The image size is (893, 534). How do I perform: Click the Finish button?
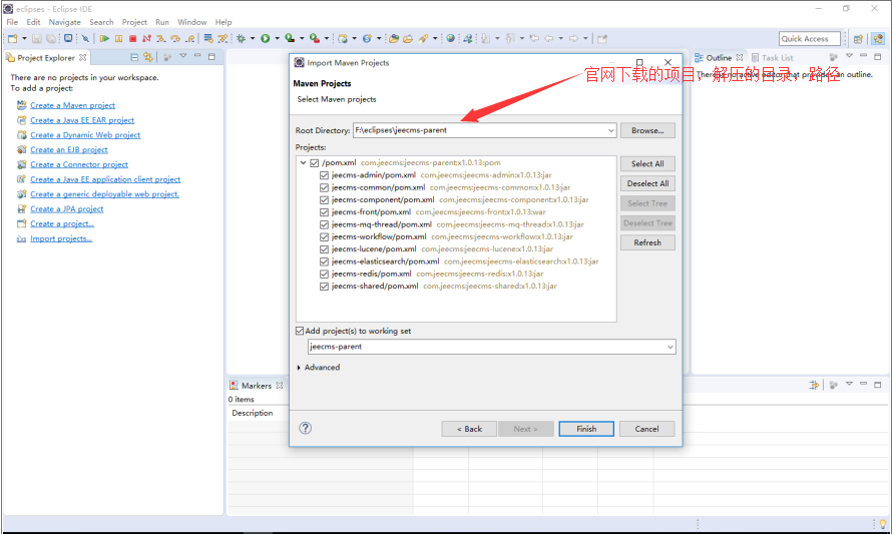[586, 429]
